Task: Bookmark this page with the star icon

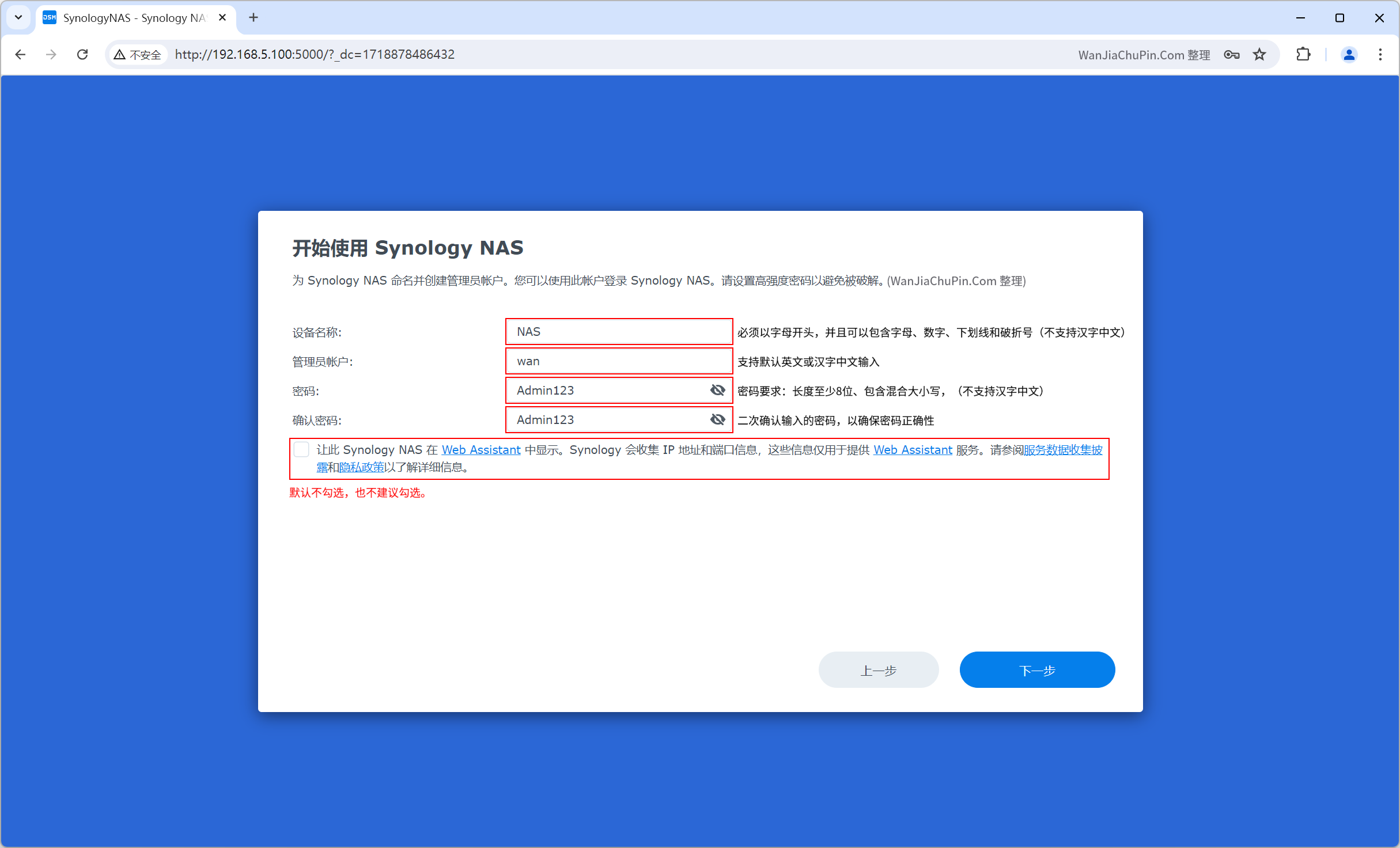Action: 1259,55
